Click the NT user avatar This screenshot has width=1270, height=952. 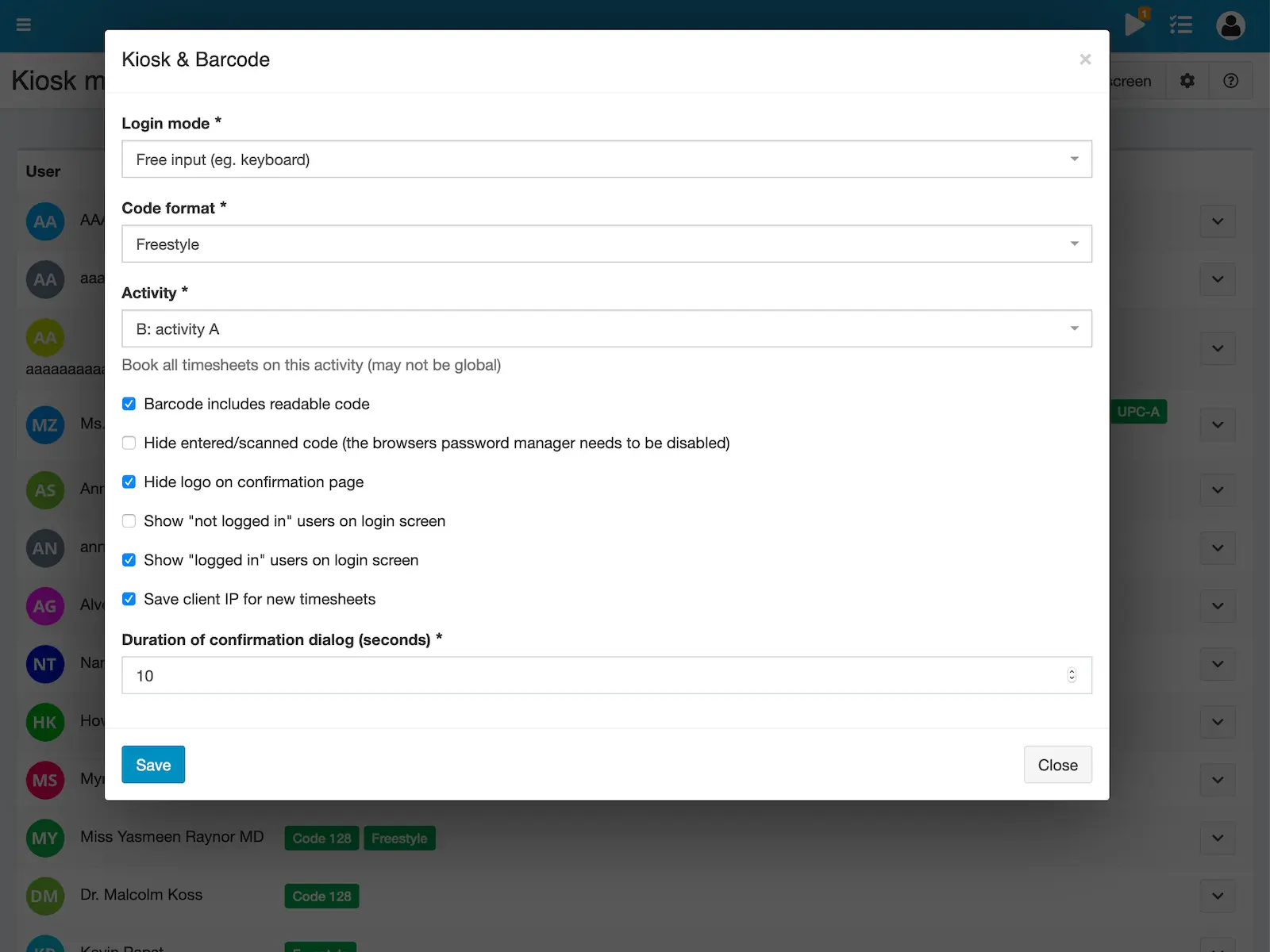coord(45,664)
